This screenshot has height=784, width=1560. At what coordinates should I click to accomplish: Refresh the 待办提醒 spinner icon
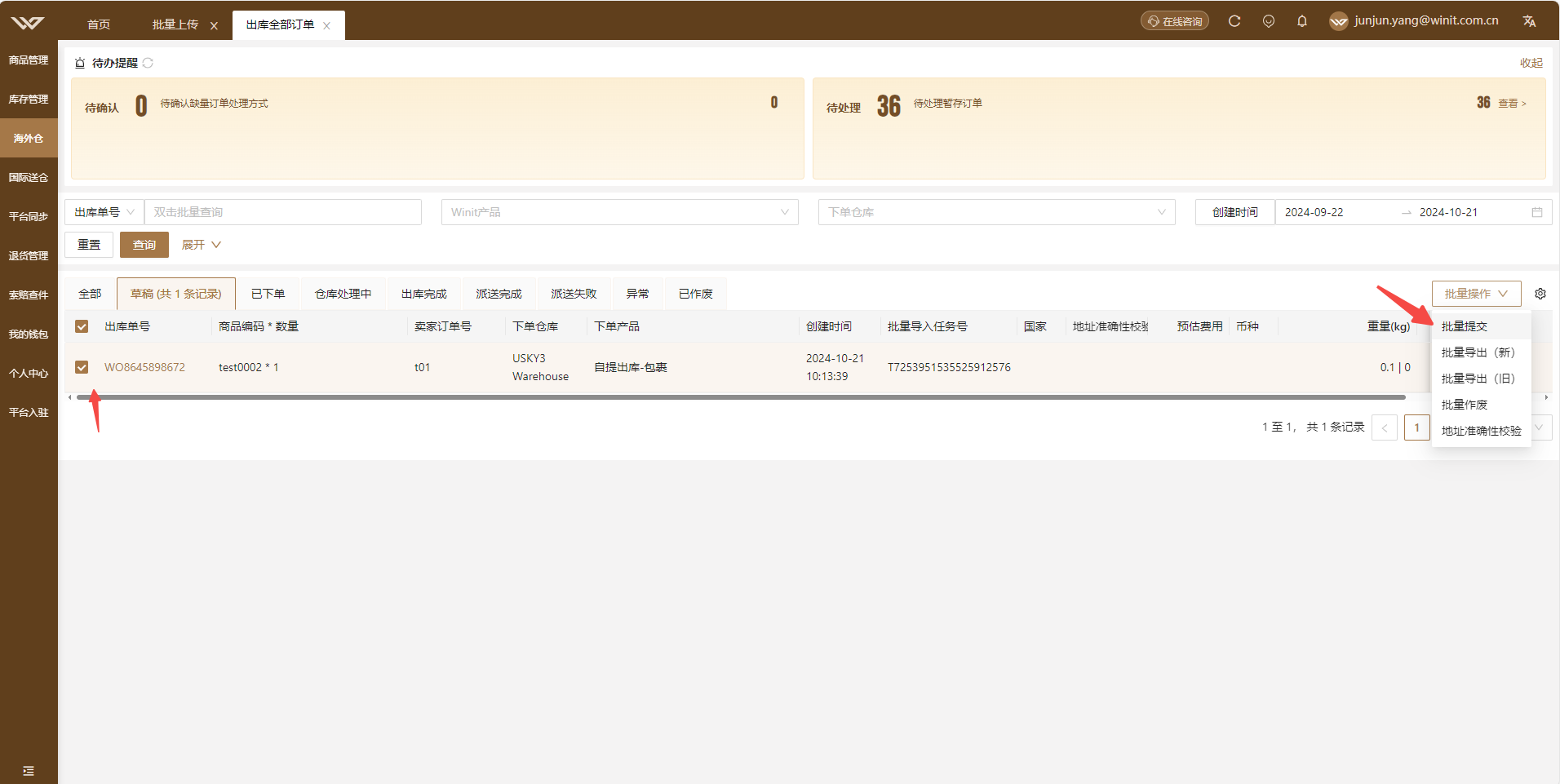point(148,63)
